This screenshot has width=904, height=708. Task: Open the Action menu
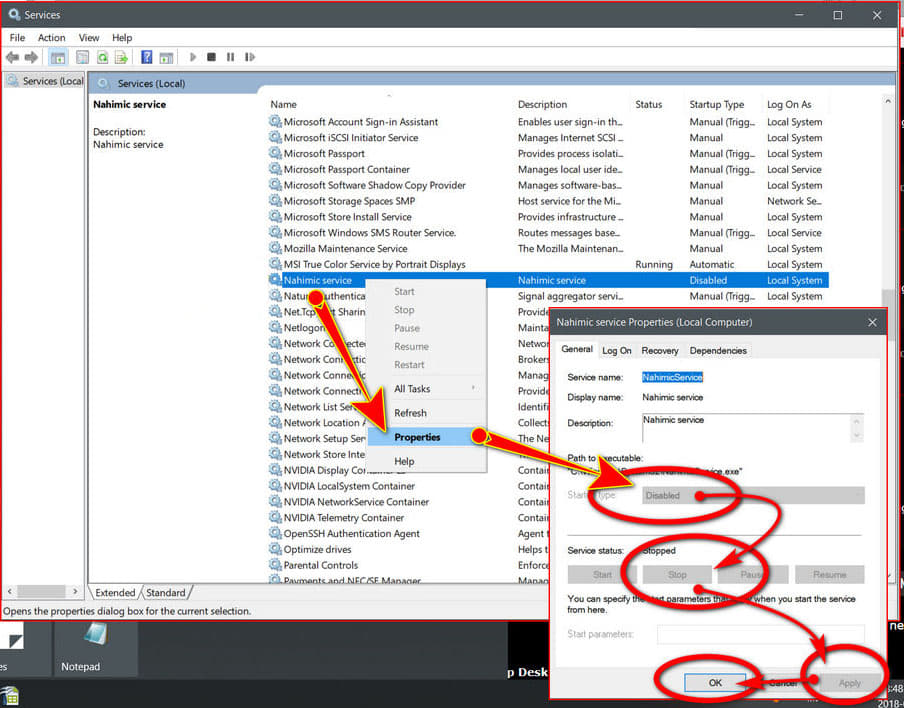[x=52, y=37]
